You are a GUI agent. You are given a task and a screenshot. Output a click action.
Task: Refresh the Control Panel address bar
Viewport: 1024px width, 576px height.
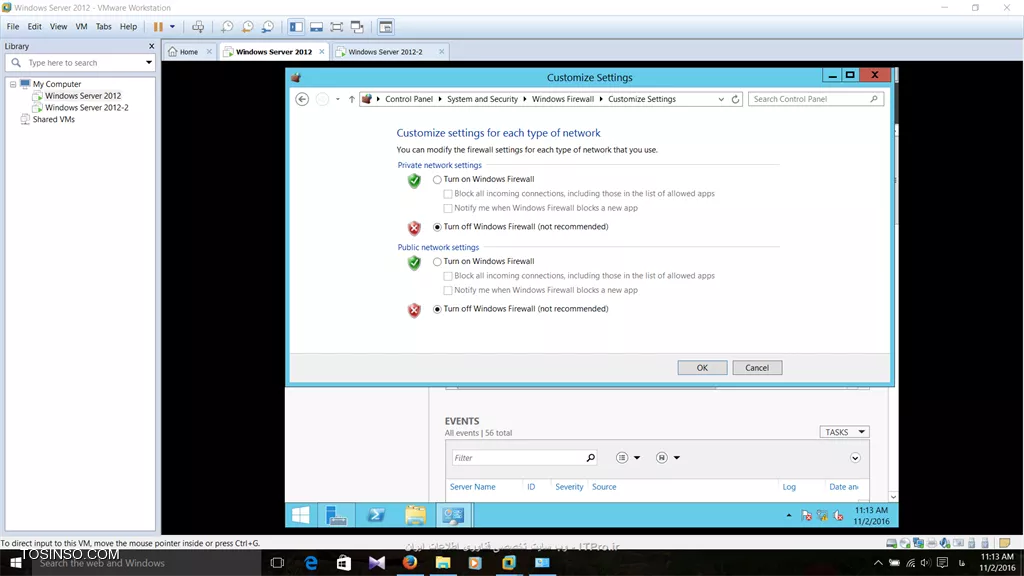[x=735, y=99]
